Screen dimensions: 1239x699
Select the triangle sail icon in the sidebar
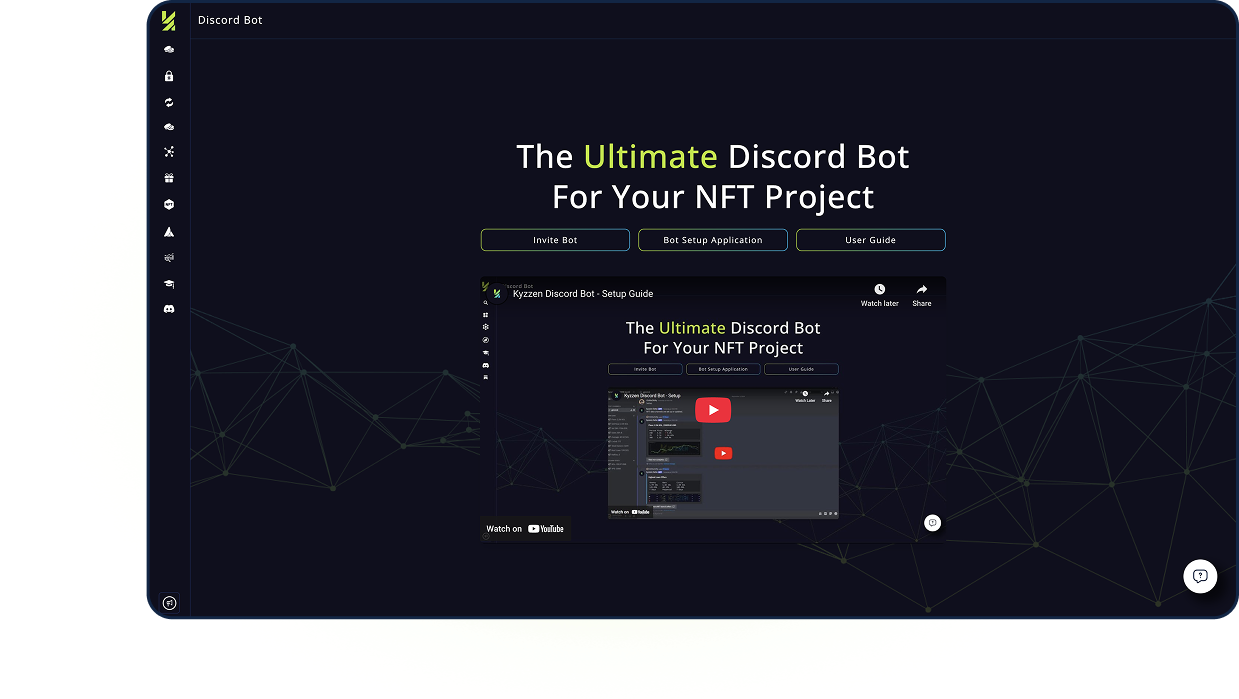pyautogui.click(x=169, y=231)
